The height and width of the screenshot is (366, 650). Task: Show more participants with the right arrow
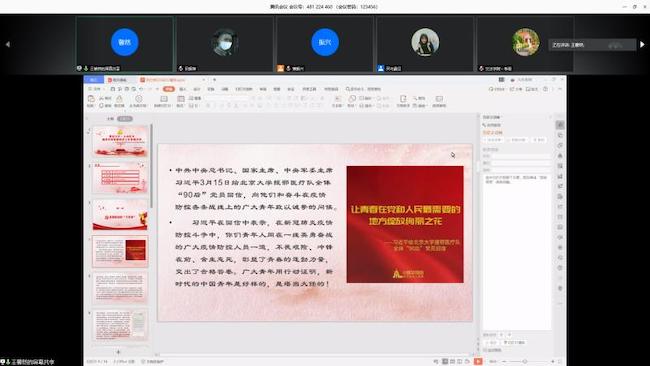point(642,44)
